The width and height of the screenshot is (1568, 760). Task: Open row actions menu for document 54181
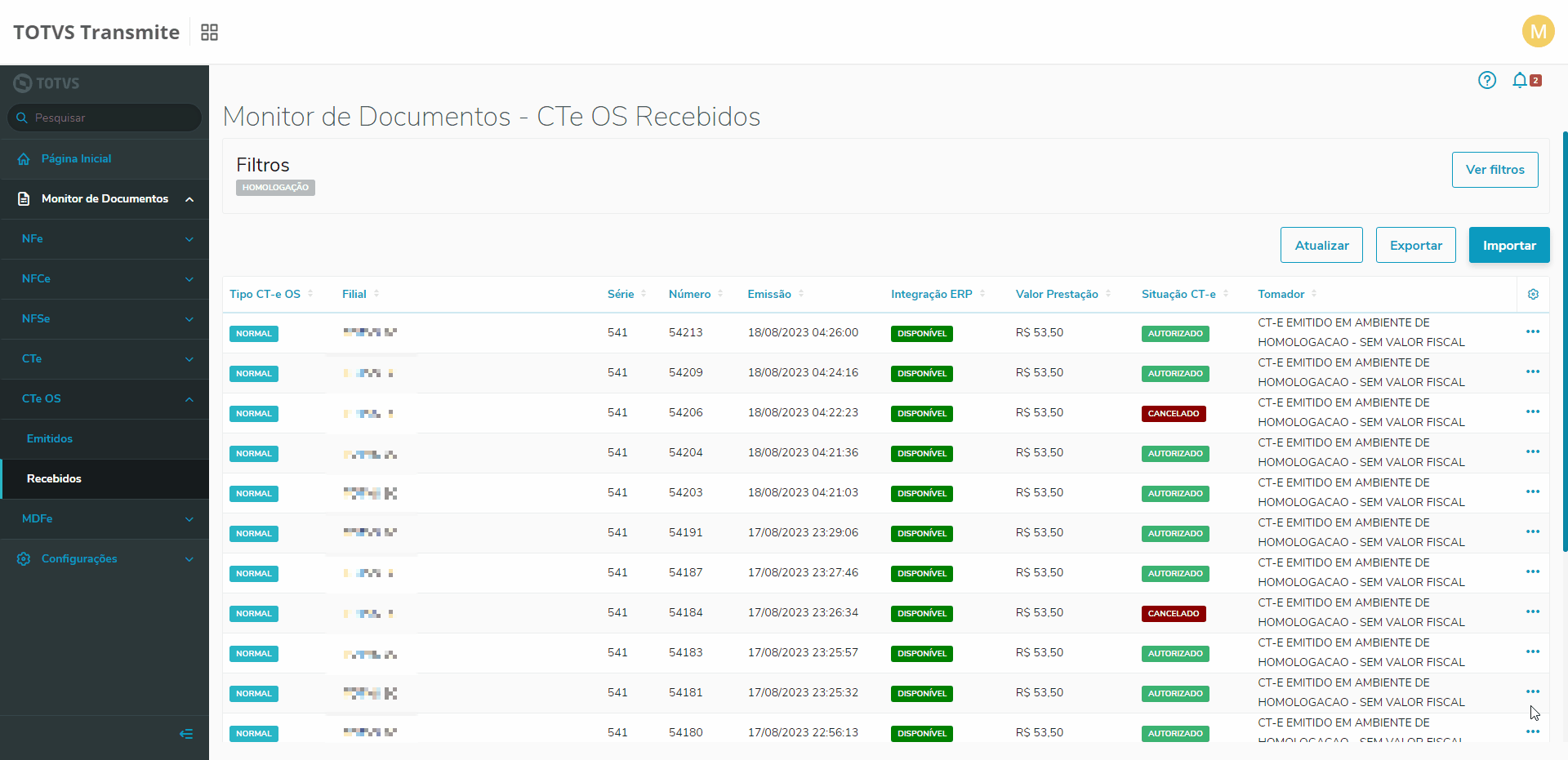(1533, 691)
